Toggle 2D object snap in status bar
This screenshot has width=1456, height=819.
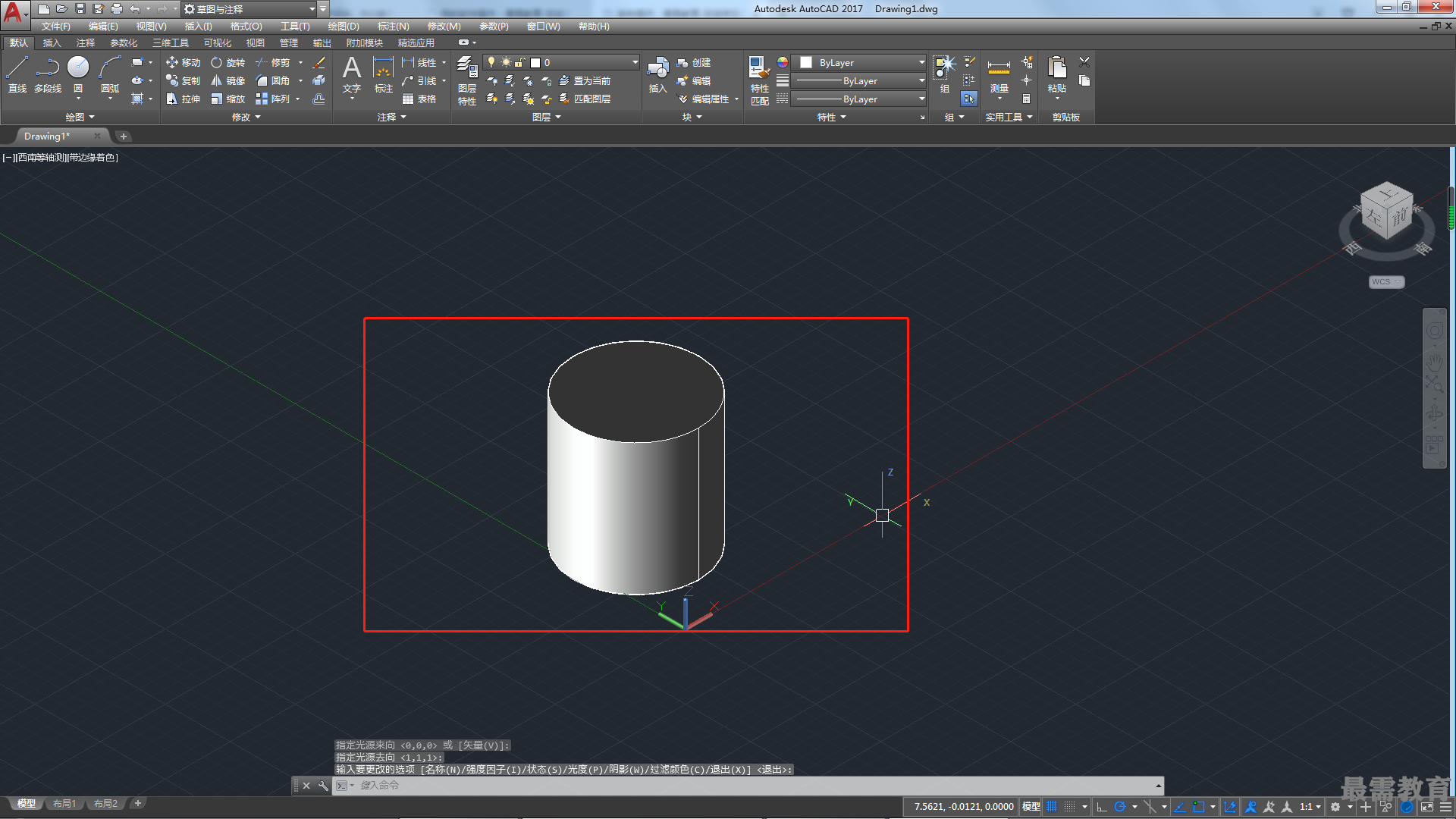pyautogui.click(x=1198, y=807)
